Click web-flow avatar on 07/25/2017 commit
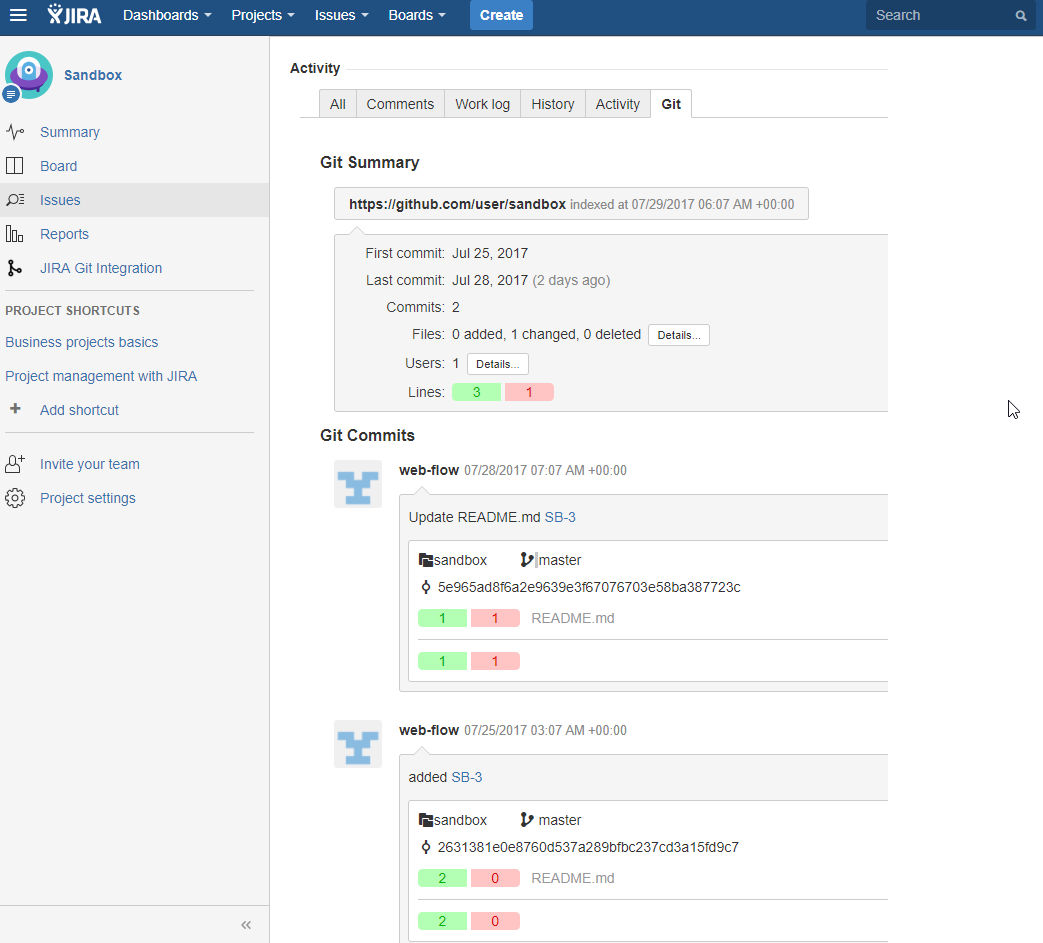Image resolution: width=1043 pixels, height=943 pixels. pyautogui.click(x=358, y=744)
